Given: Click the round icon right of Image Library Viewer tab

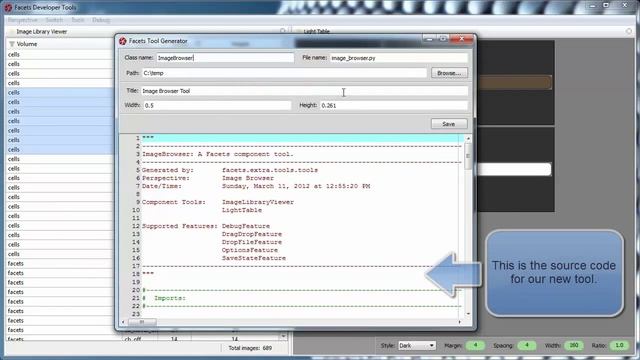Looking at the screenshot, I should pos(282,31).
